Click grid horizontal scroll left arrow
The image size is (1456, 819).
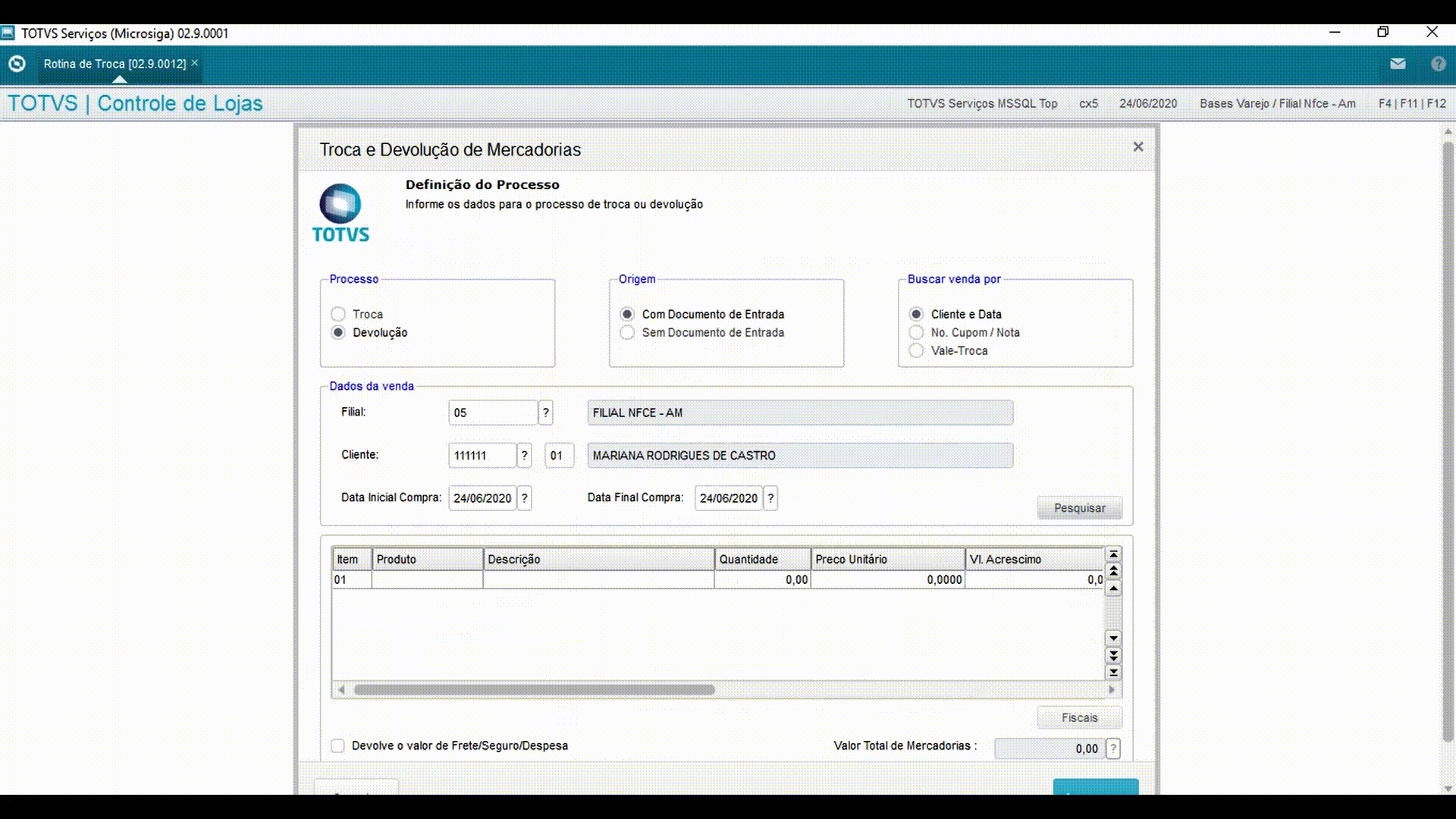[x=341, y=689]
